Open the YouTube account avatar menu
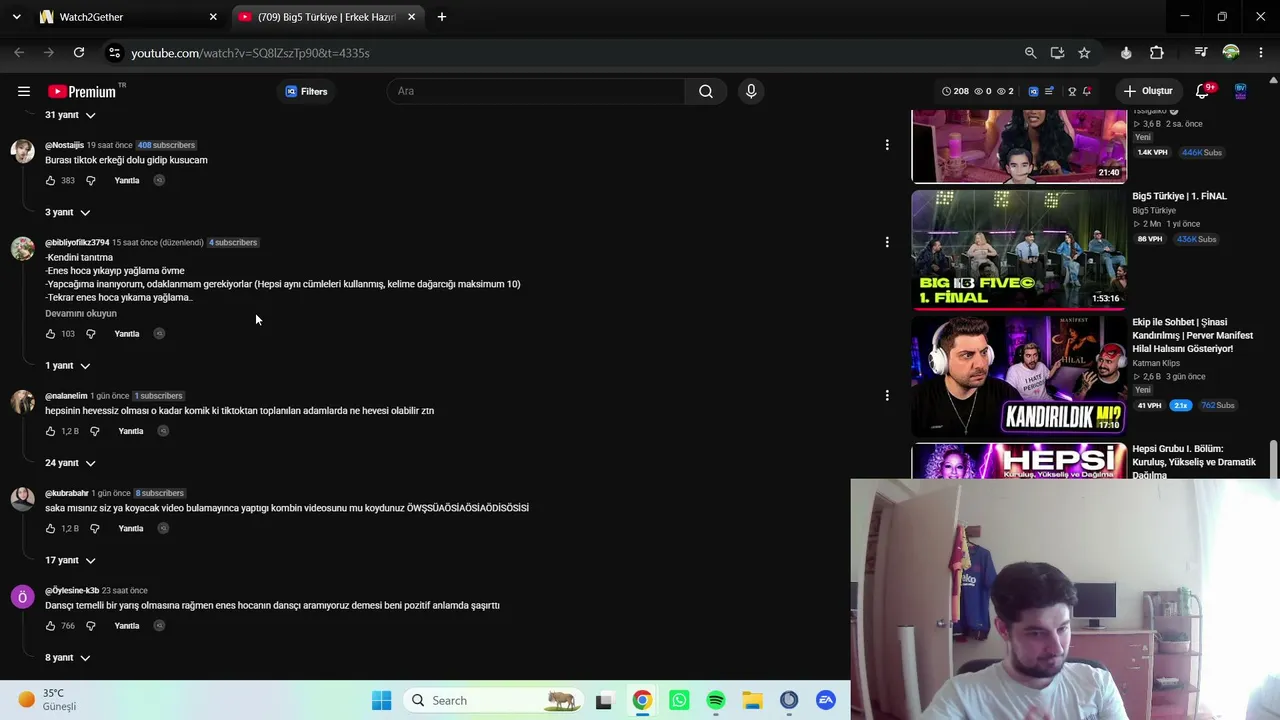The height and width of the screenshot is (720, 1280). pos(1241,91)
